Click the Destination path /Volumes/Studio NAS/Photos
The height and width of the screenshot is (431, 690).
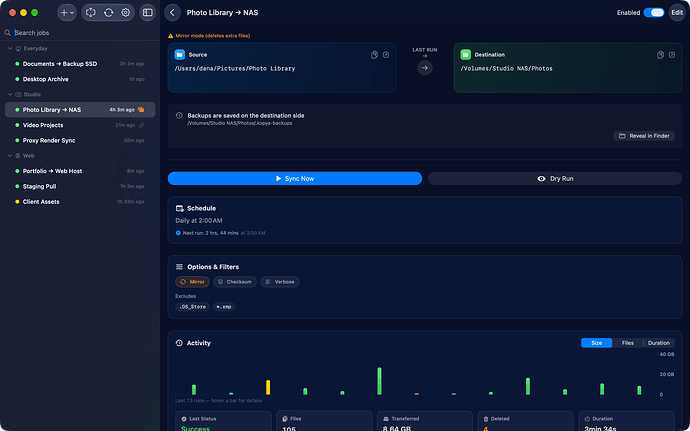tap(506, 69)
